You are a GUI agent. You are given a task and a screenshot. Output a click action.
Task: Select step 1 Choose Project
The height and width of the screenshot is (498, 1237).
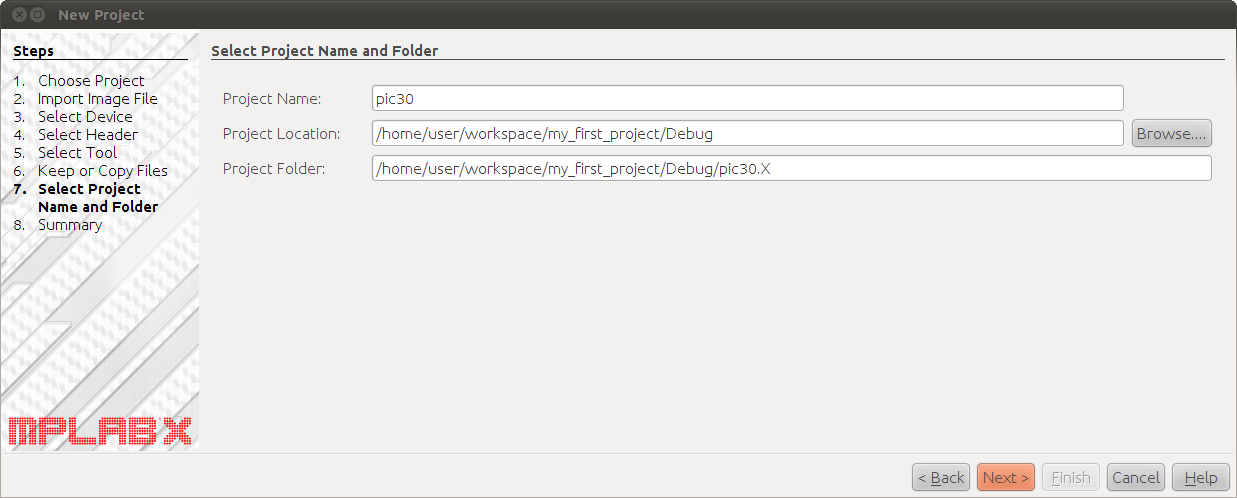click(x=91, y=80)
